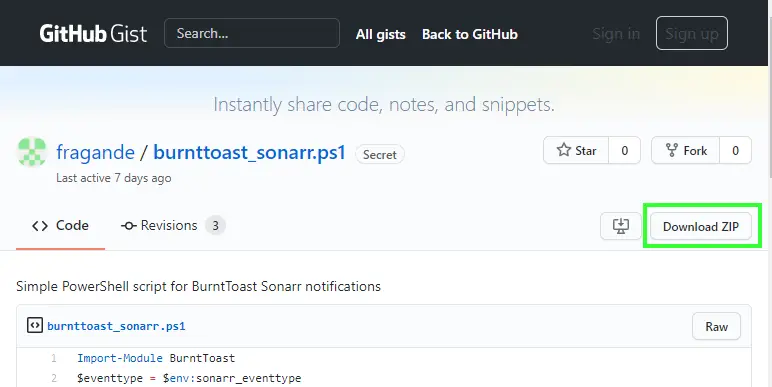Click the star icon on Star button
The image size is (772, 387).
point(564,150)
